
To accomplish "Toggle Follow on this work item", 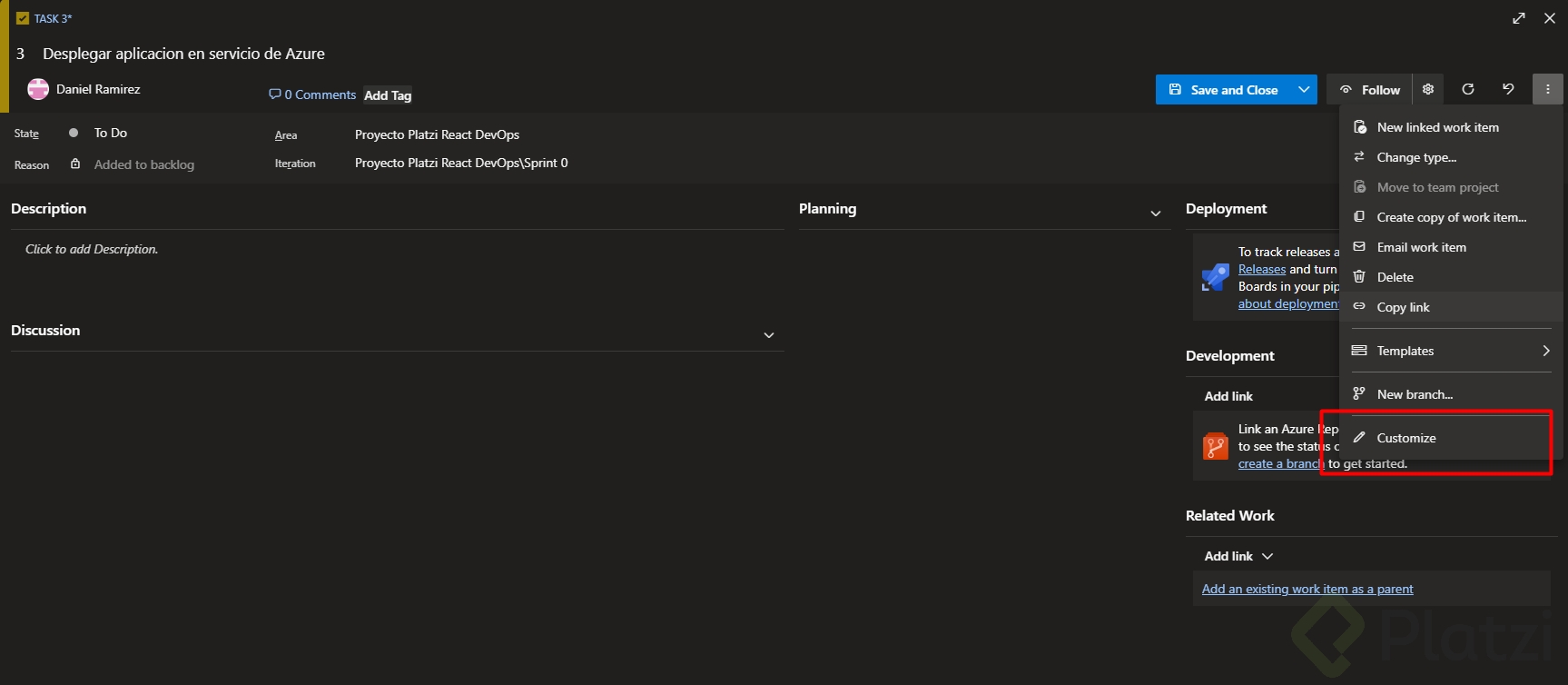I will pos(1370,90).
